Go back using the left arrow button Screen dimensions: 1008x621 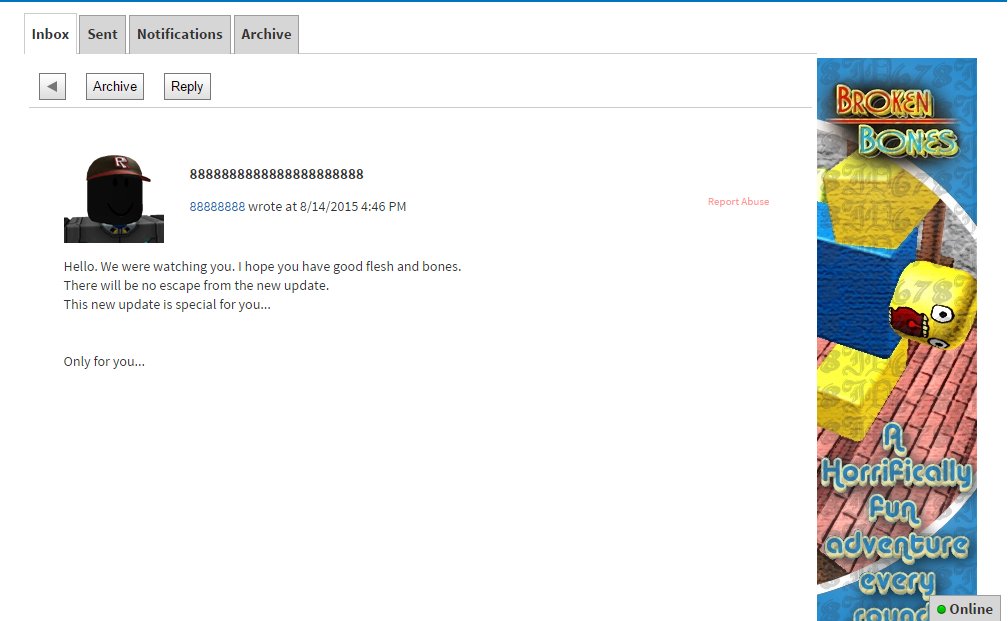[x=52, y=87]
